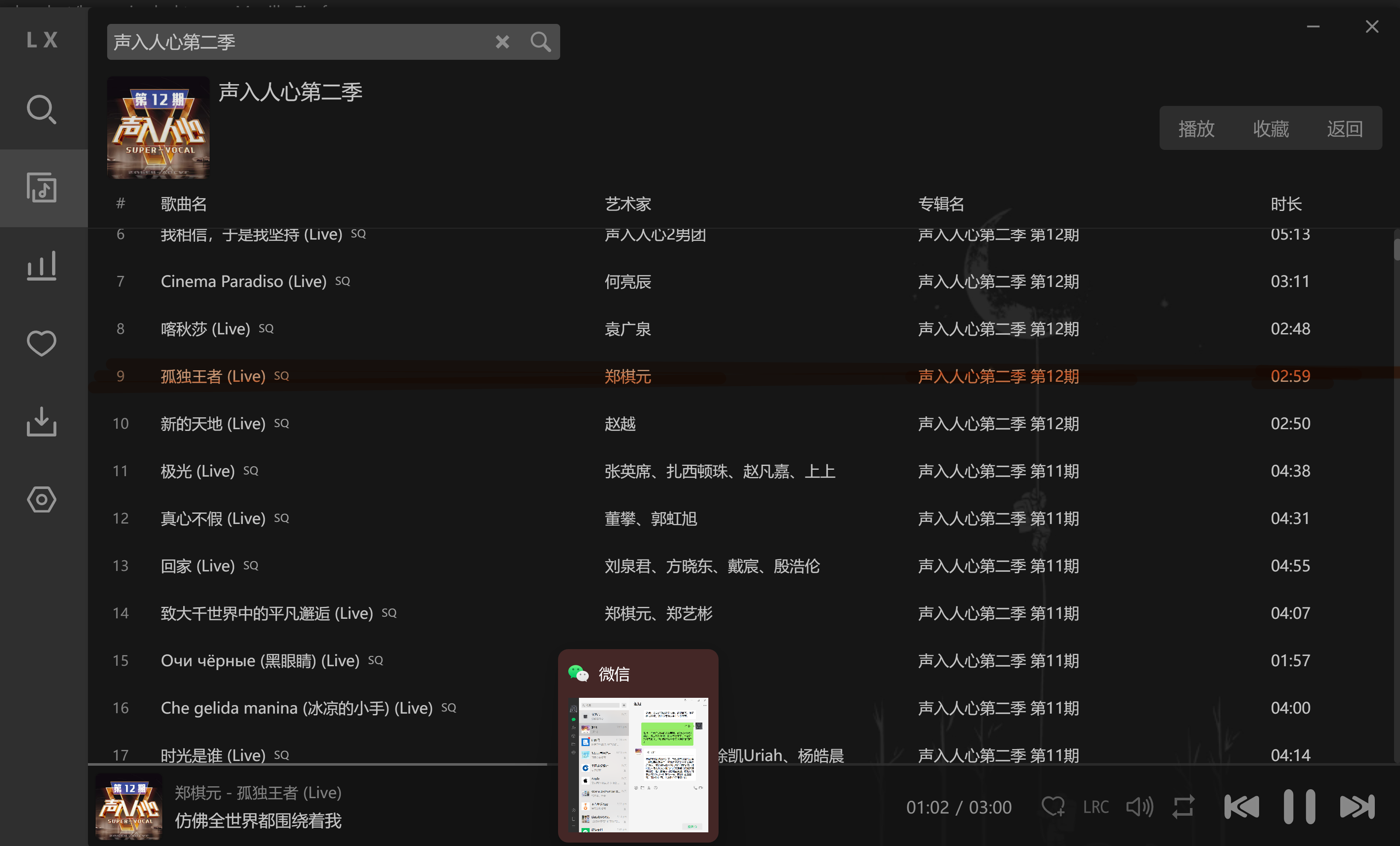Screen dimensions: 1400x846
Task: Open the settings gear in the sidebar
Action: tap(41, 500)
